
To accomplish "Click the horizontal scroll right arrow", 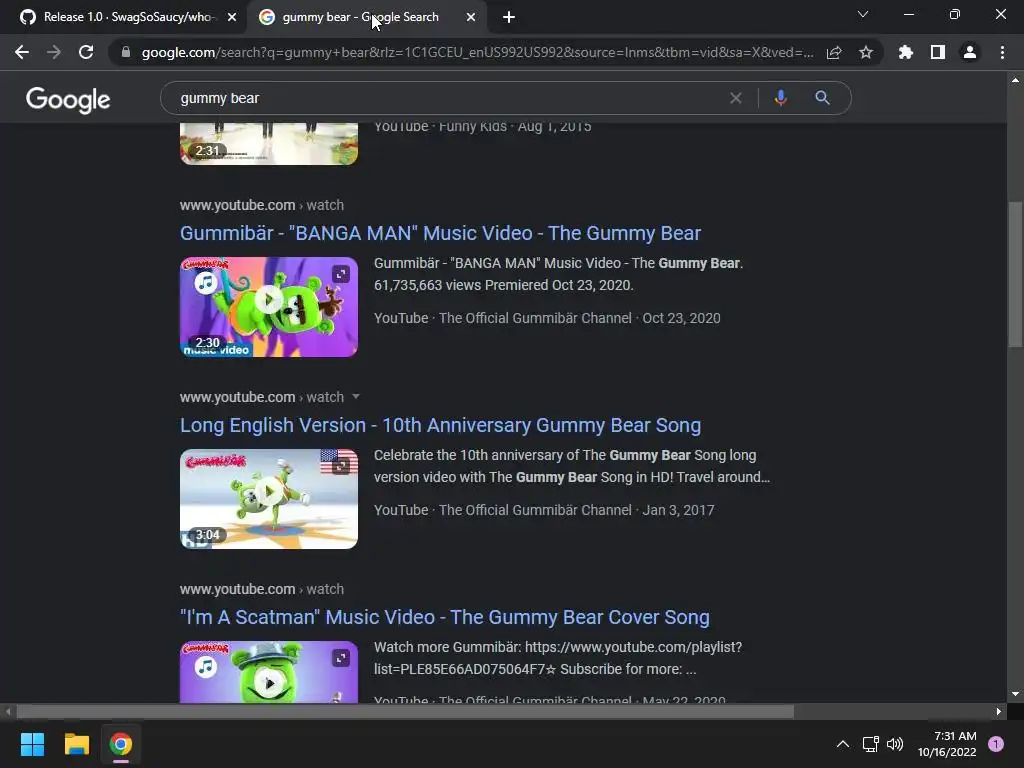I will tap(999, 711).
